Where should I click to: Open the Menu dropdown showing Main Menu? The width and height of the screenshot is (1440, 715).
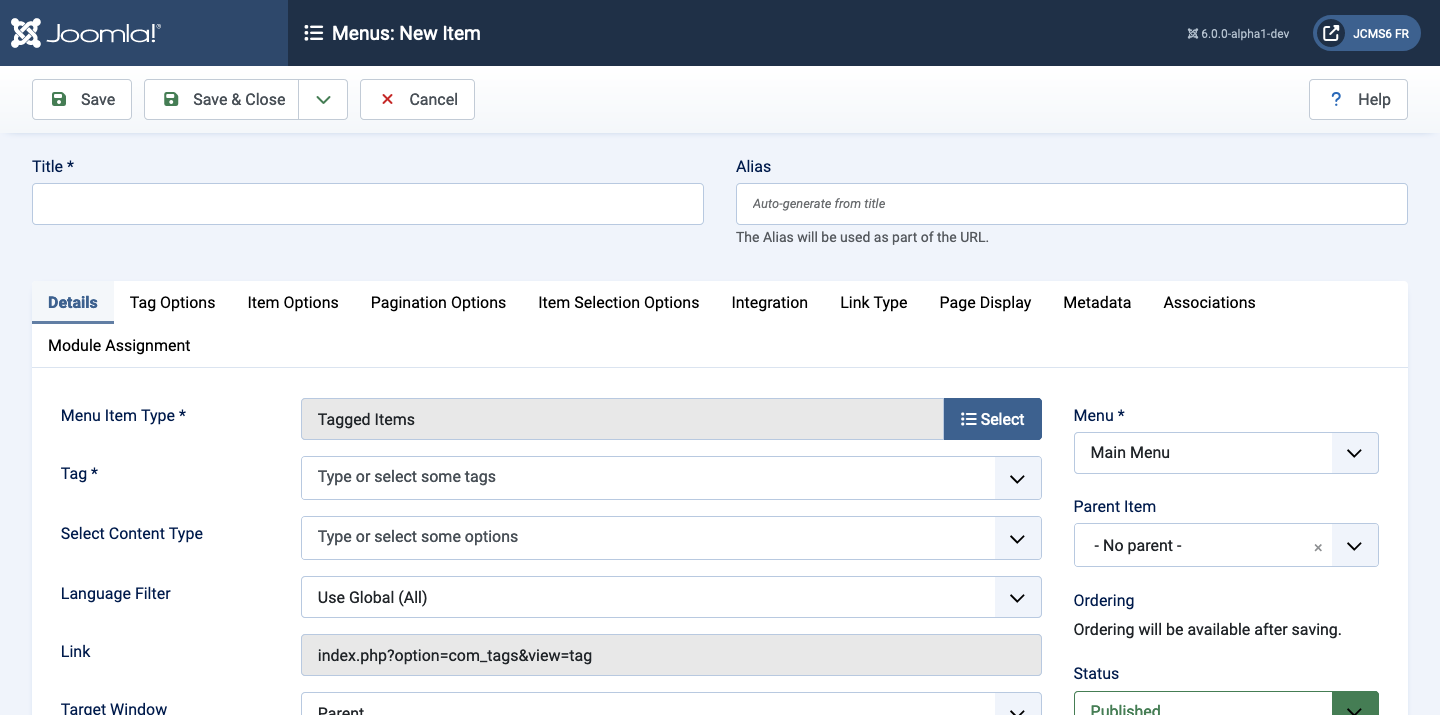tap(1226, 453)
